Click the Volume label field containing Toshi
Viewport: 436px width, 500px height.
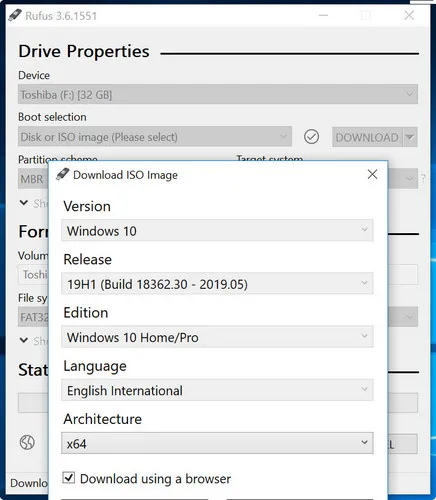[x=33, y=275]
